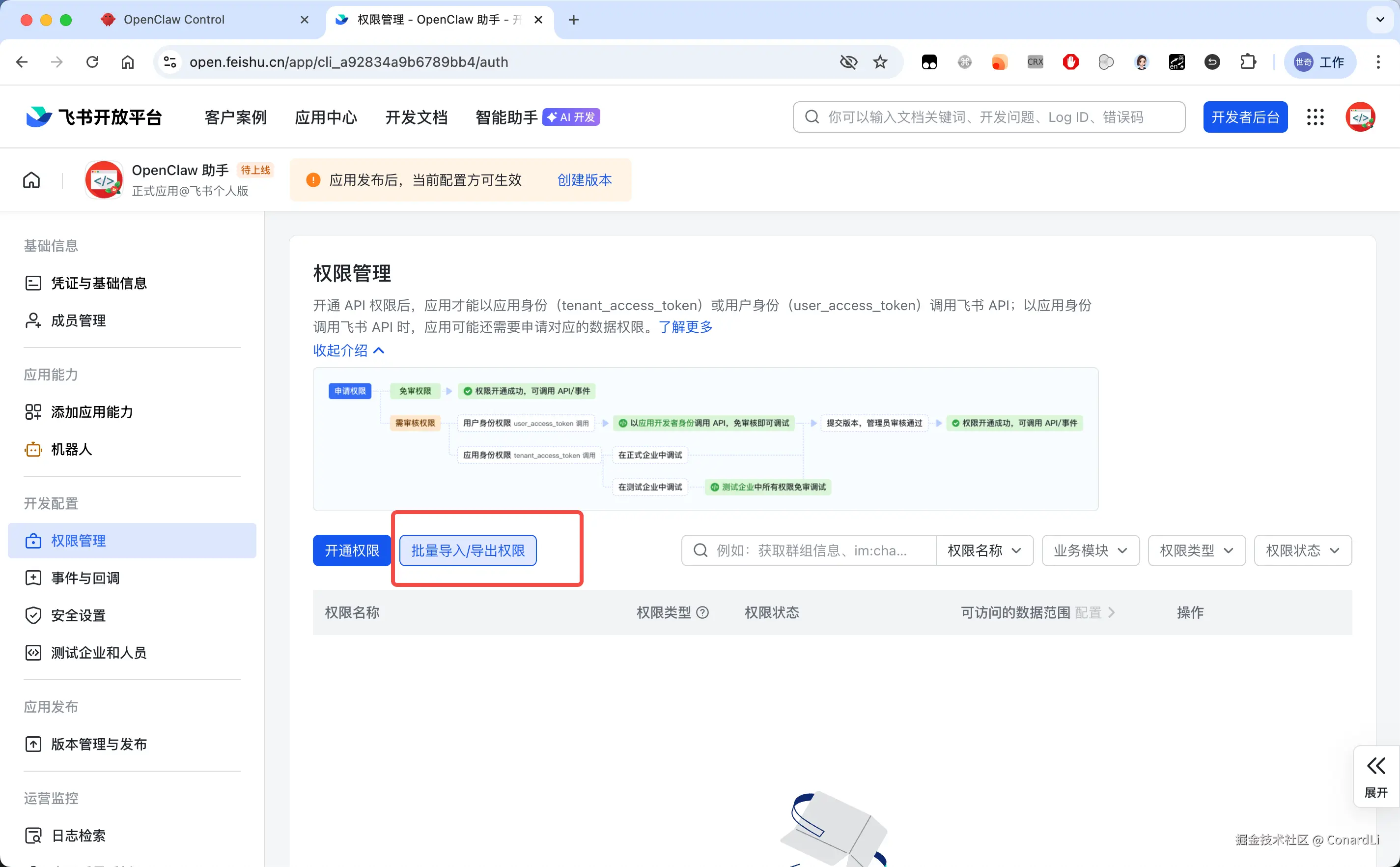
Task: Click the 权限类型 help question icon
Action: click(702, 612)
